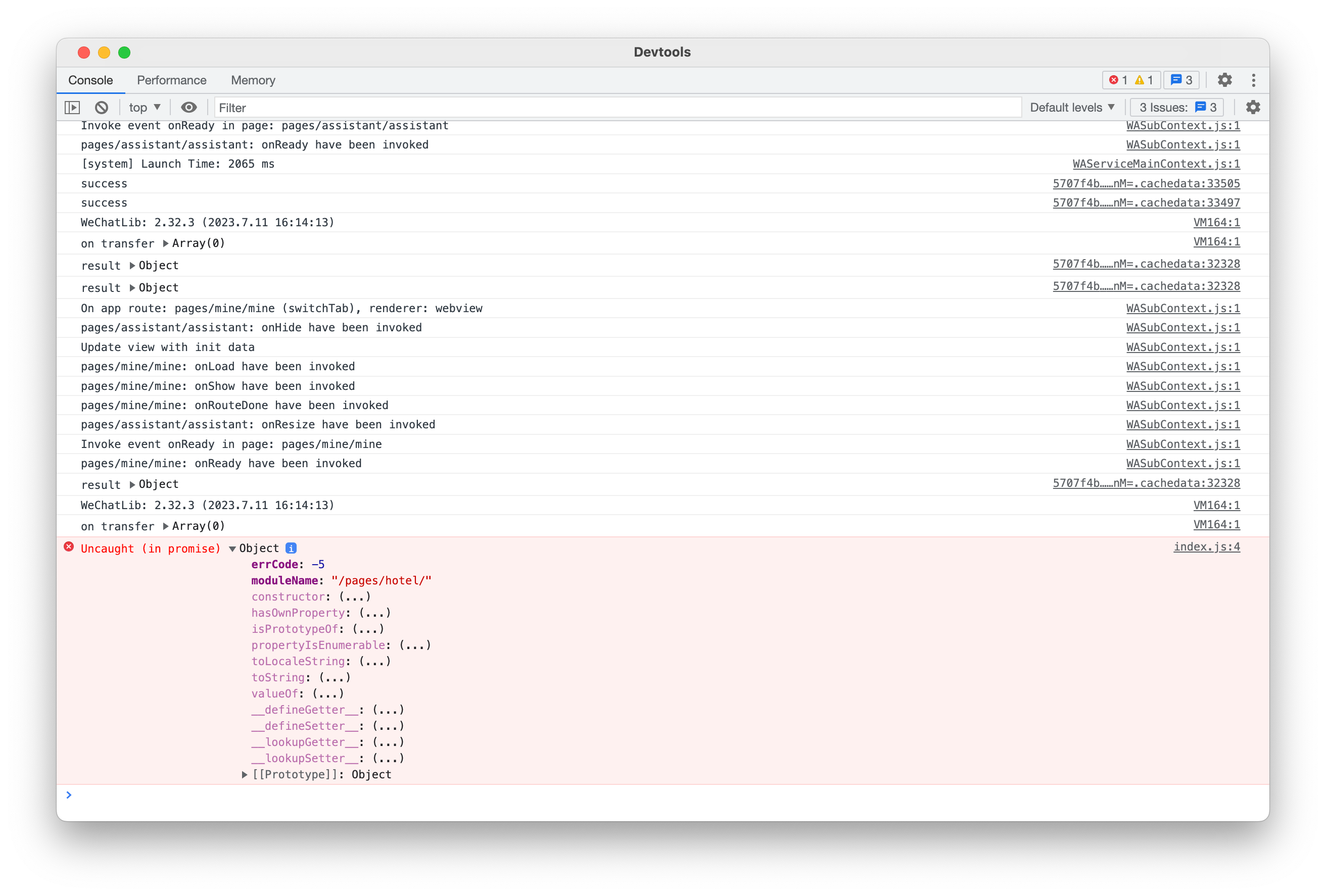Open the Default levels dropdown

(1071, 107)
